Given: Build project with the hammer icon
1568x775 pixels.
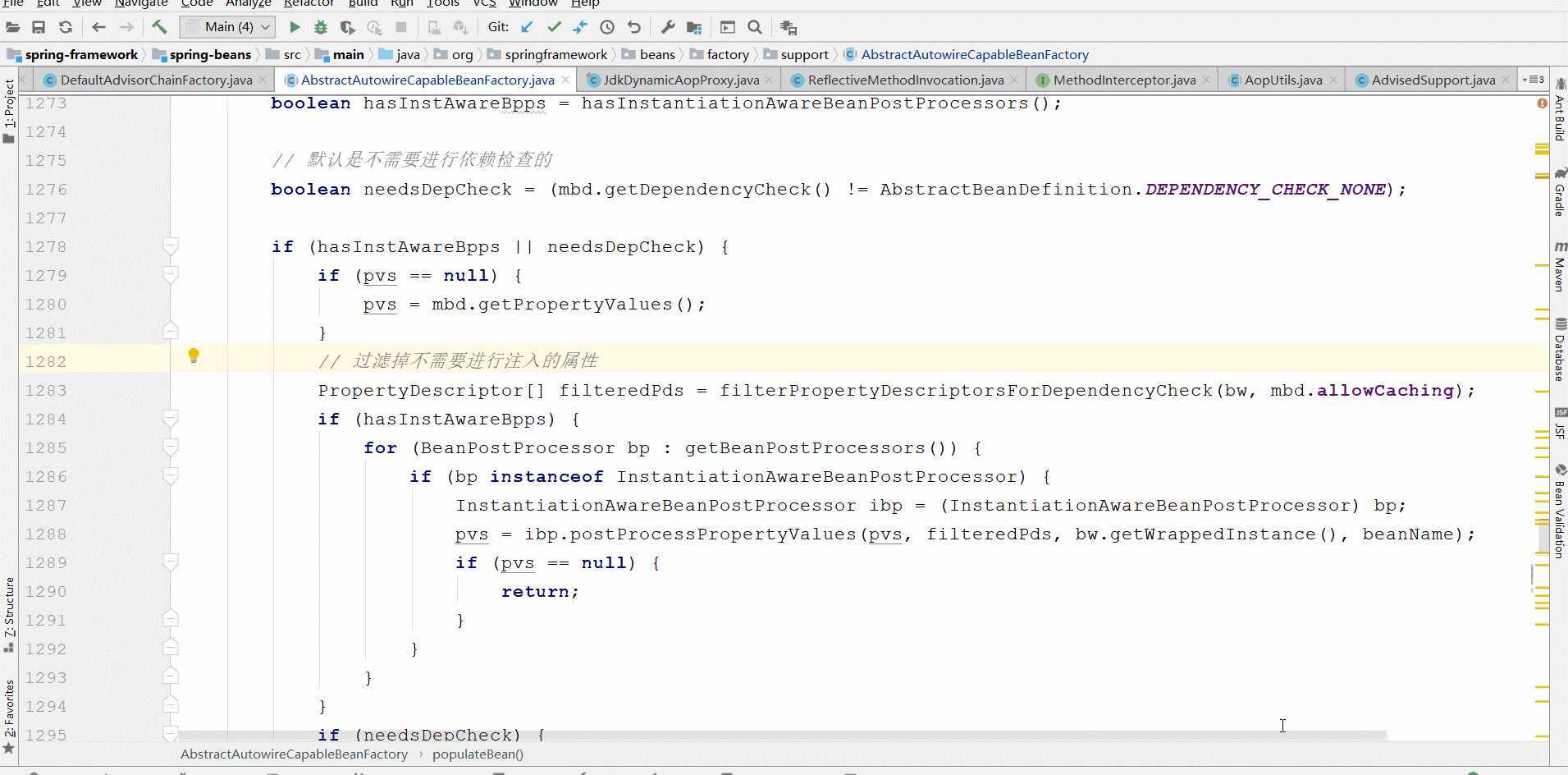Looking at the screenshot, I should [x=159, y=27].
